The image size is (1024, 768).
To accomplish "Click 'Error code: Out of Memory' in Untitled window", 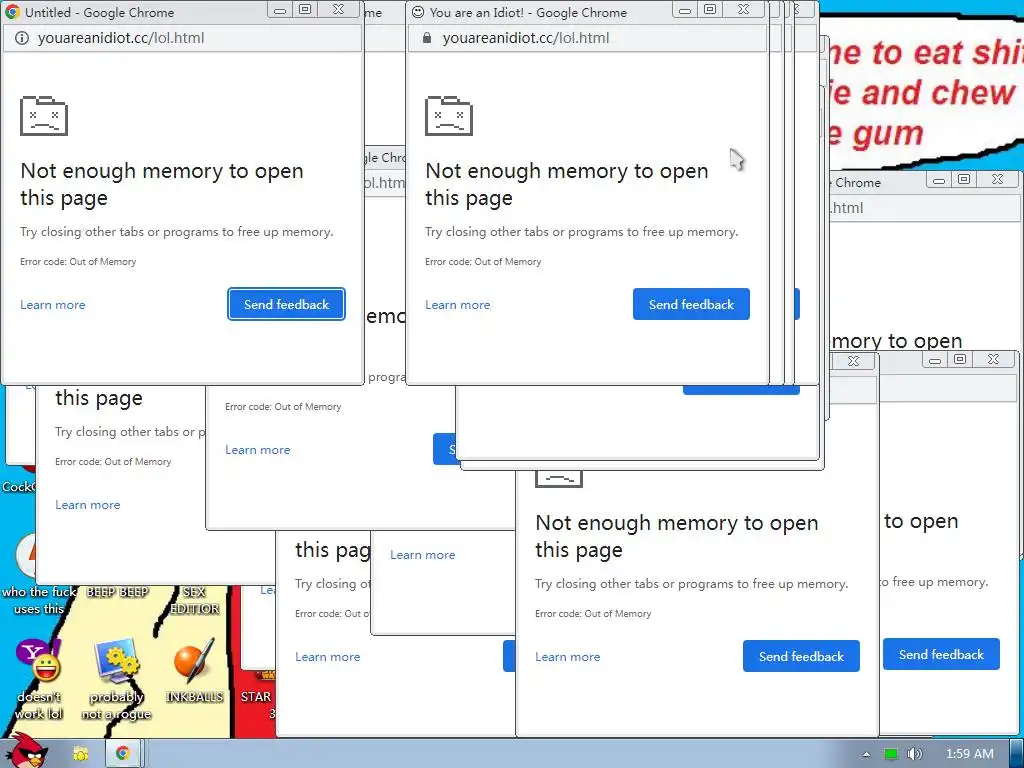I will click(x=78, y=262).
